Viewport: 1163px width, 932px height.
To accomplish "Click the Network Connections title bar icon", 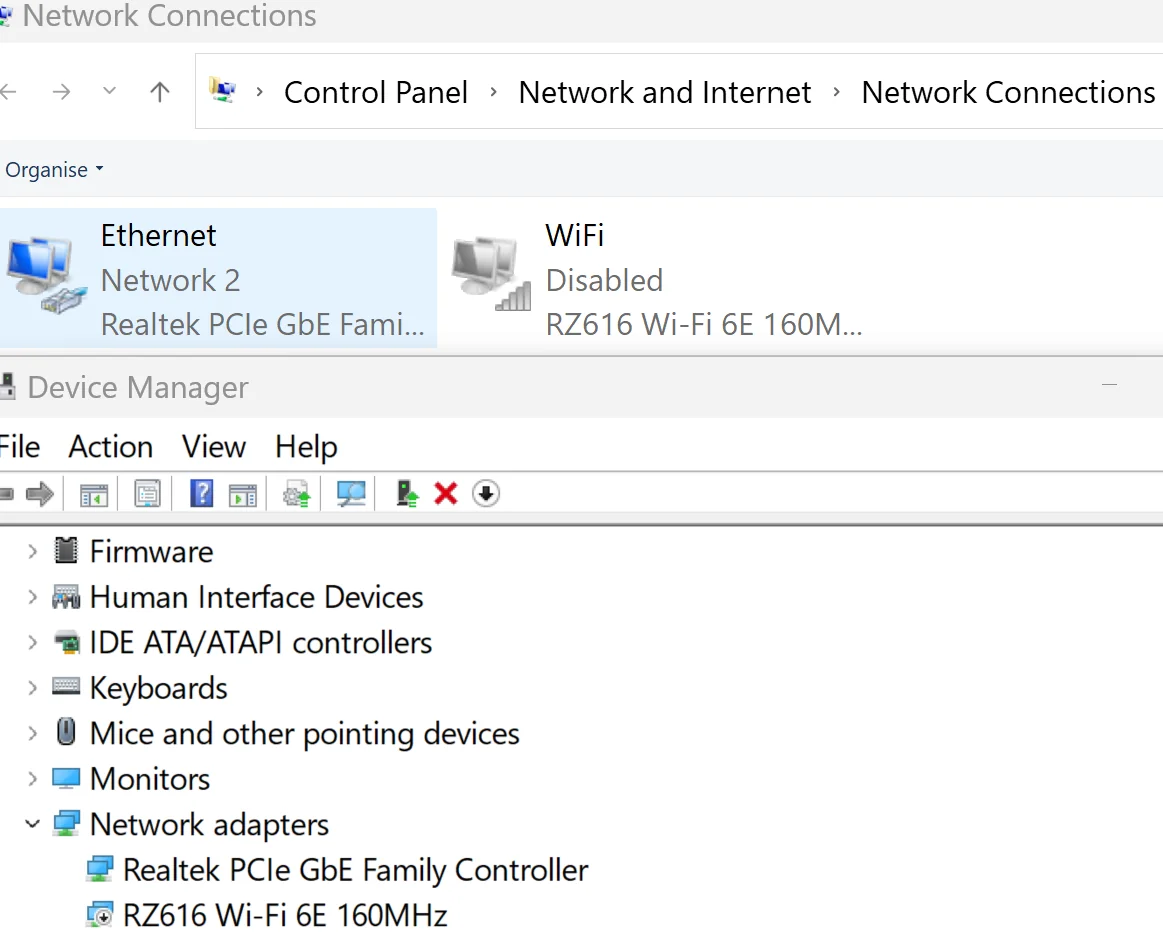I will tap(5, 16).
